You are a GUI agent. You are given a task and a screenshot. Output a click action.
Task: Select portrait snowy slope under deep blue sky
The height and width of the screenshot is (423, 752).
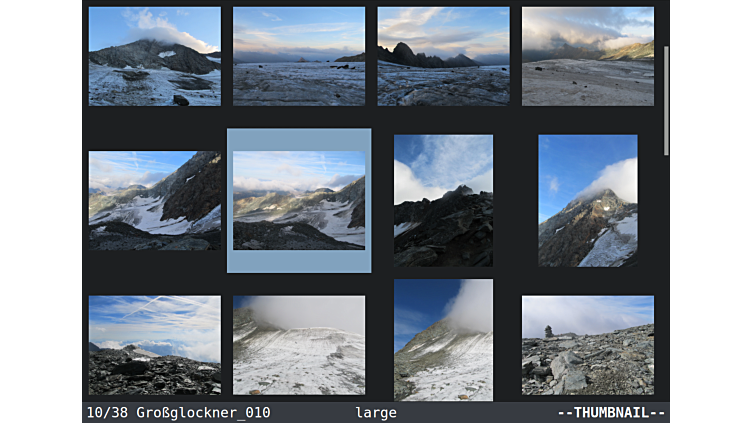tap(443, 340)
